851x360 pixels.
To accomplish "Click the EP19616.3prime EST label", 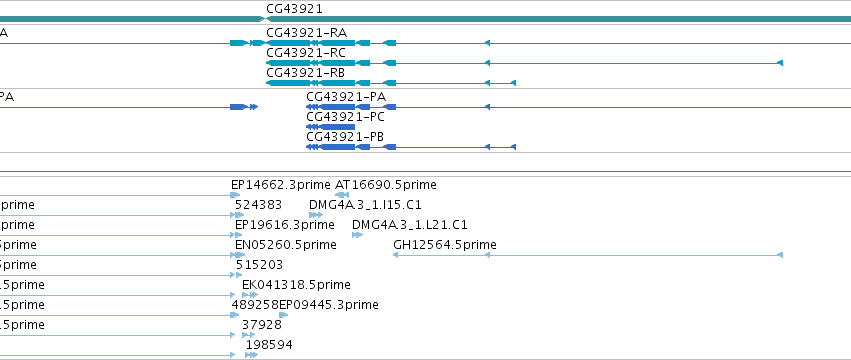I will coord(284,225).
